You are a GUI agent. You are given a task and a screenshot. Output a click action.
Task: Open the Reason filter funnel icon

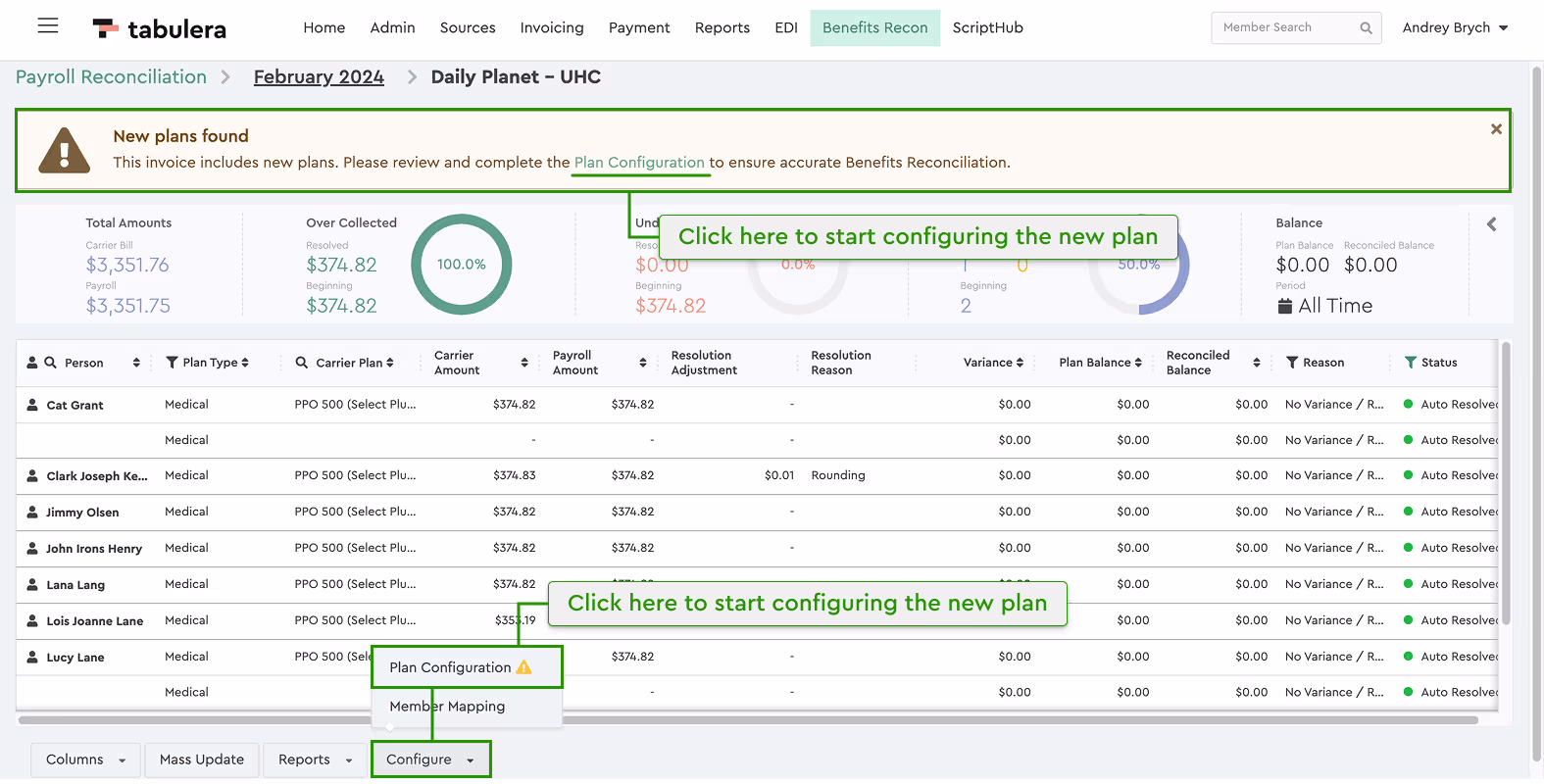1292,363
